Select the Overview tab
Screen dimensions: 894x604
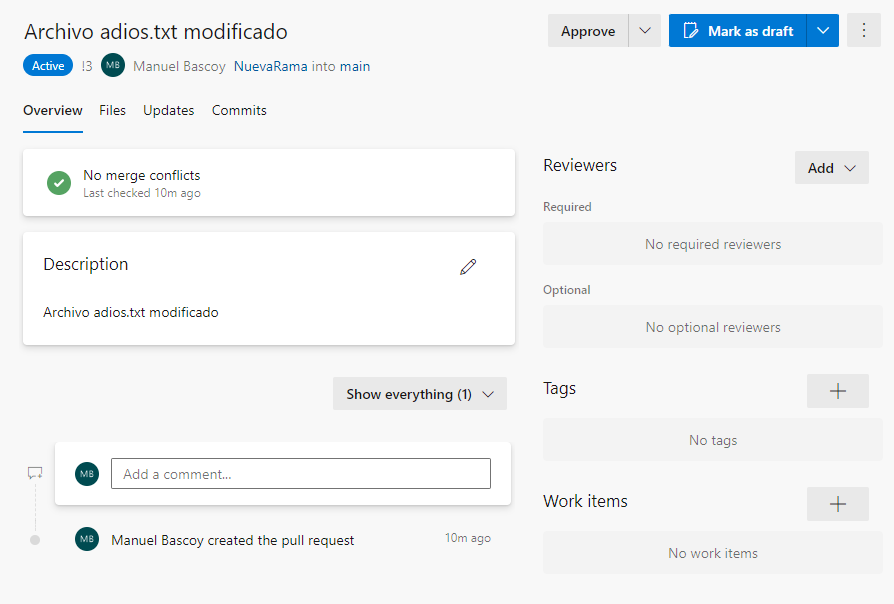pos(53,110)
